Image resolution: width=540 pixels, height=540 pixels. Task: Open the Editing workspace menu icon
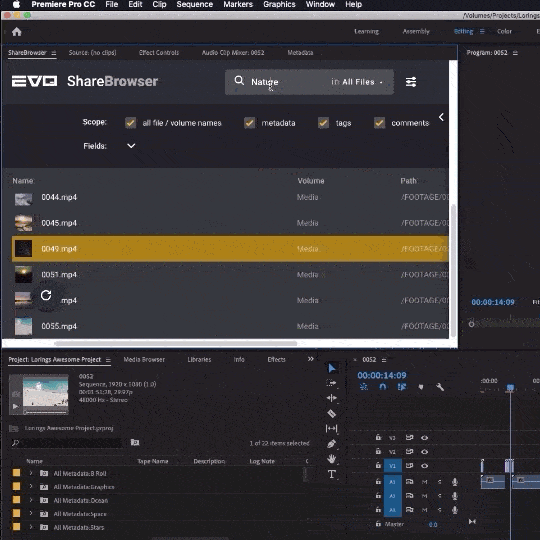tap(482, 31)
